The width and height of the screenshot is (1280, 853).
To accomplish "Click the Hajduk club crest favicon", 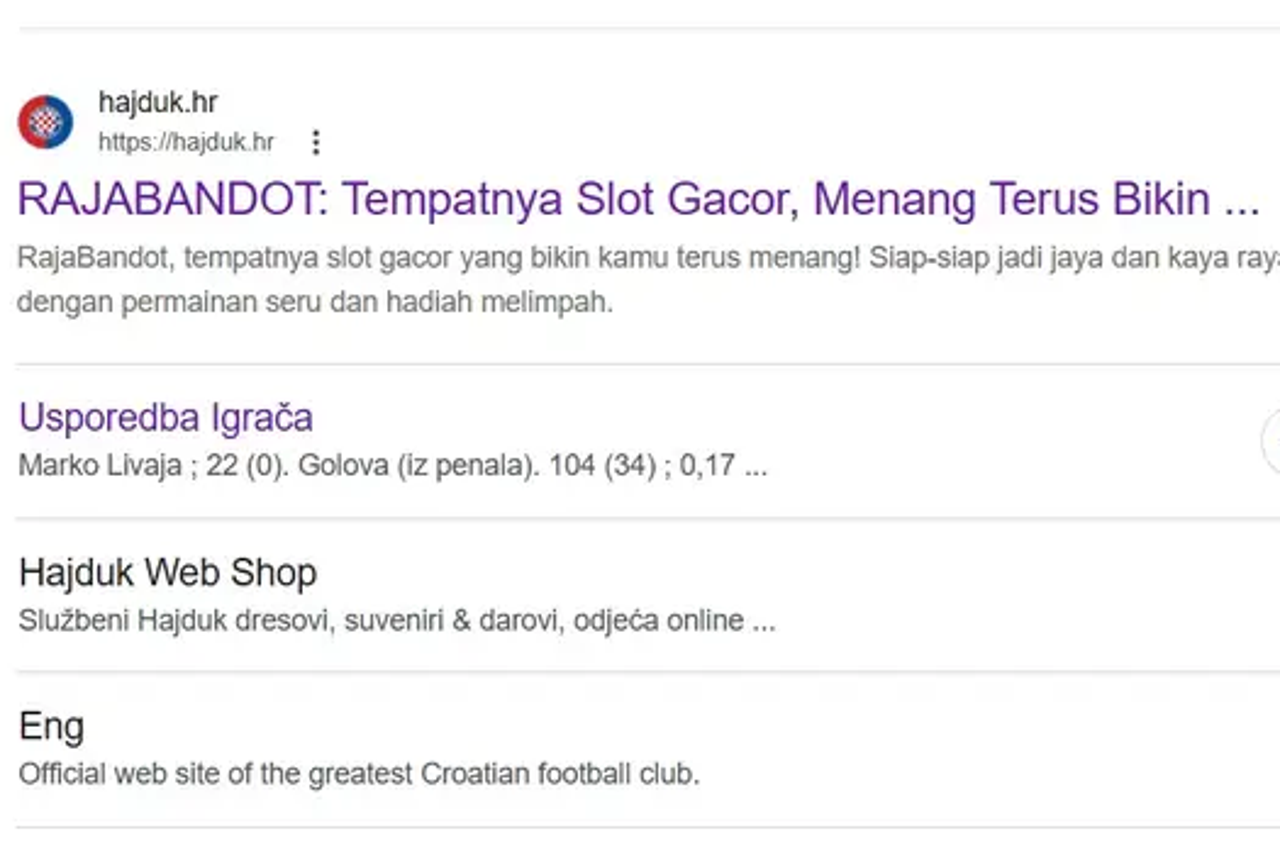I will pyautogui.click(x=45, y=122).
